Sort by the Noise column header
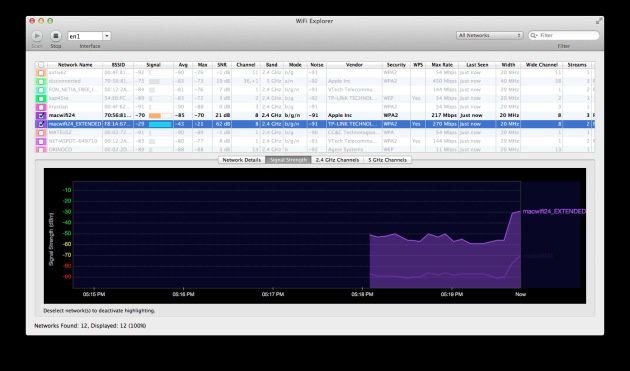630x371 pixels. (317, 65)
